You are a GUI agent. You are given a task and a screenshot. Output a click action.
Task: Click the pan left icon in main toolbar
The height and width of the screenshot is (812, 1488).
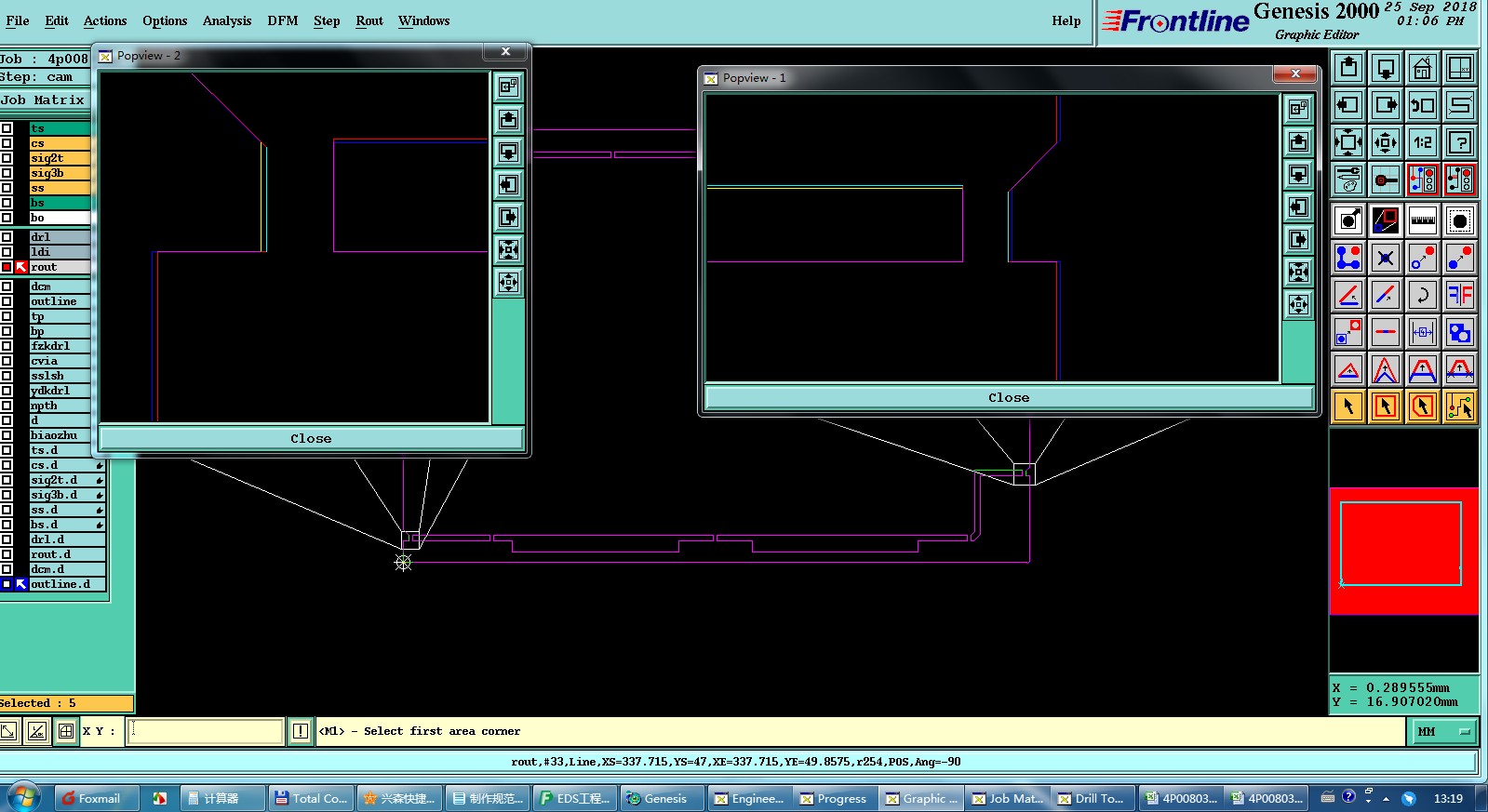click(x=1348, y=105)
